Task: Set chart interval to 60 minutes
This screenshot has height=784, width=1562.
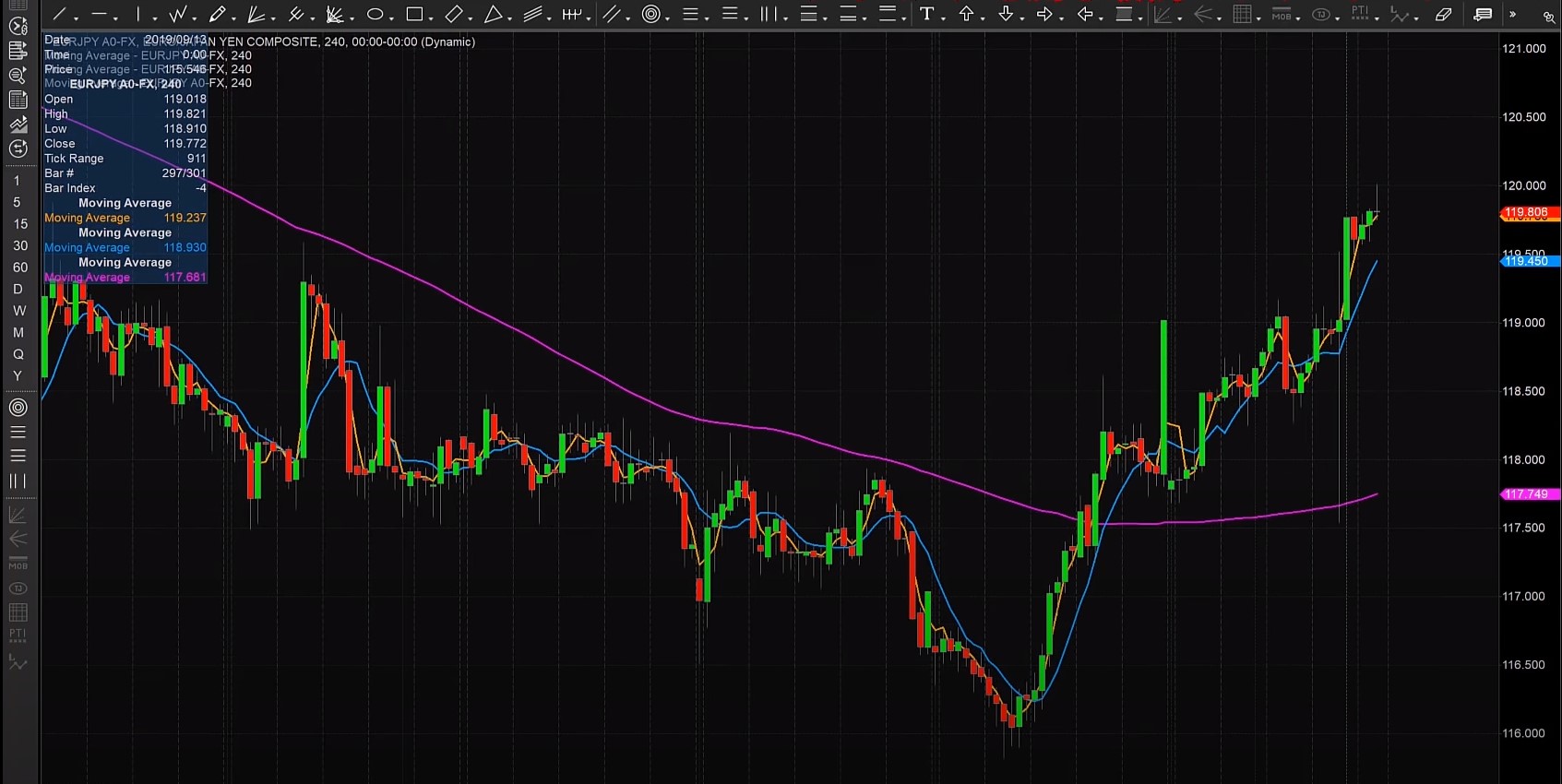Action: click(20, 267)
